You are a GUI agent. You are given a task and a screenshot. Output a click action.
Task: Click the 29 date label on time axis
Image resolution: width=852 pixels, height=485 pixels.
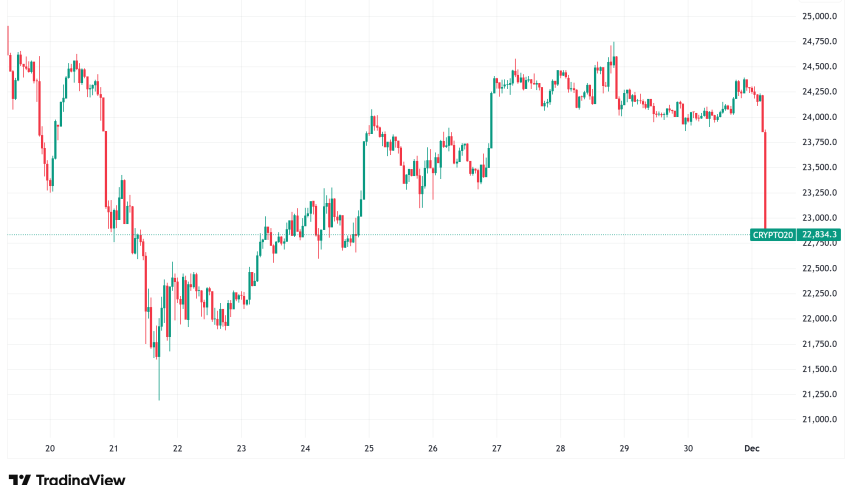point(625,448)
